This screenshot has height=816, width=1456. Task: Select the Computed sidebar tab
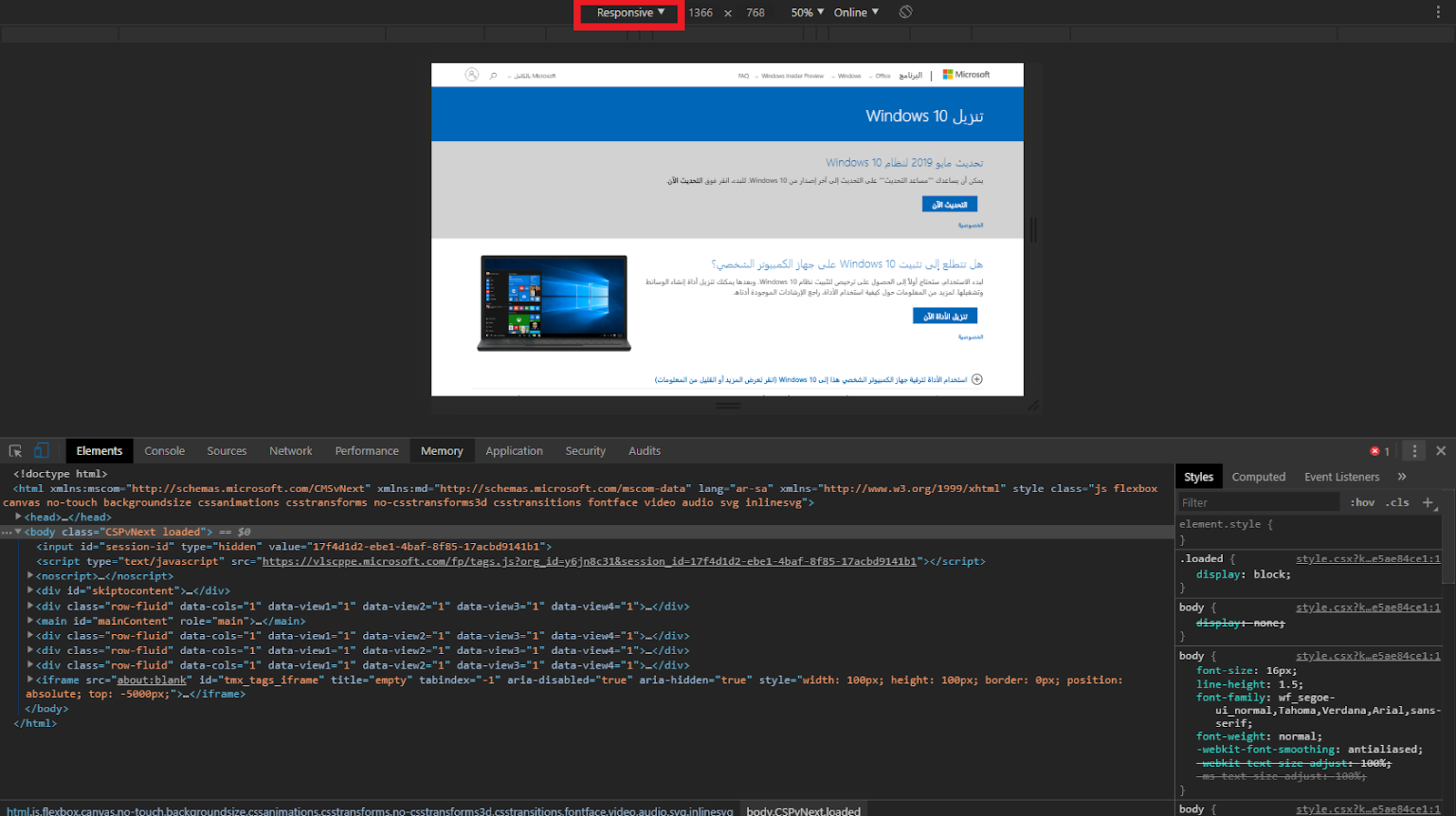1259,477
